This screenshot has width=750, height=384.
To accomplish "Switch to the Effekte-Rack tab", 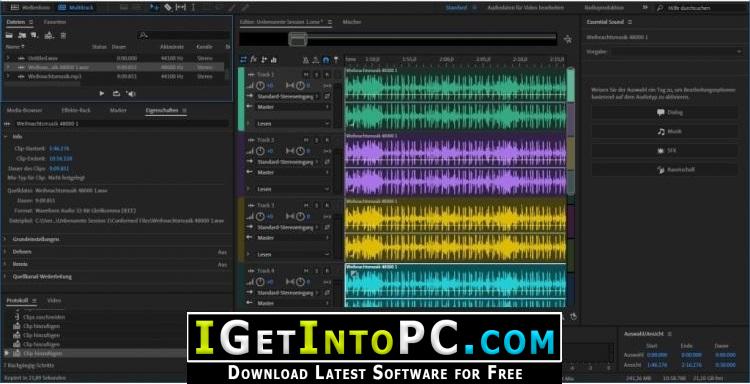I will pos(76,110).
